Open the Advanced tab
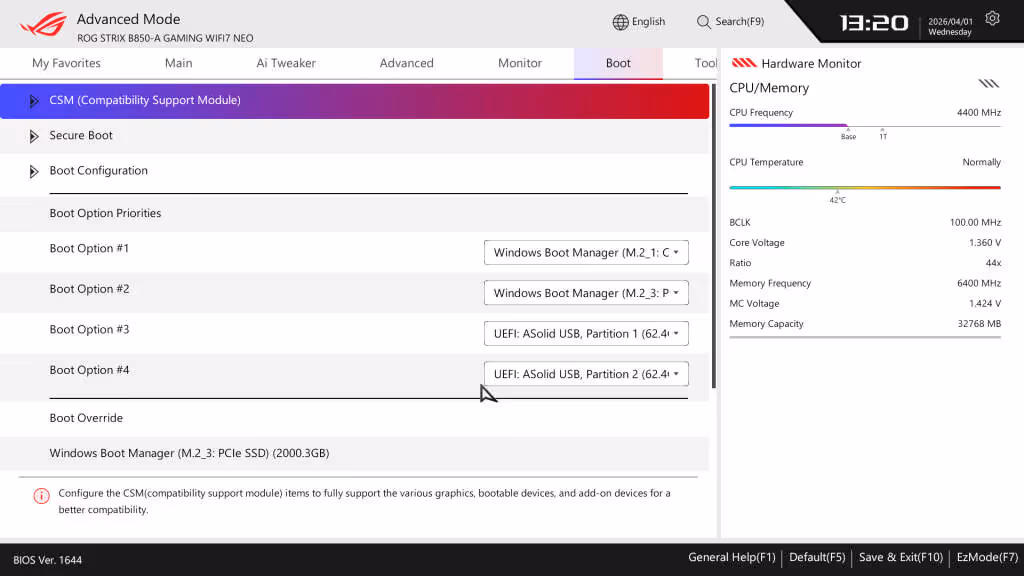Image resolution: width=1024 pixels, height=576 pixels. click(x=406, y=63)
